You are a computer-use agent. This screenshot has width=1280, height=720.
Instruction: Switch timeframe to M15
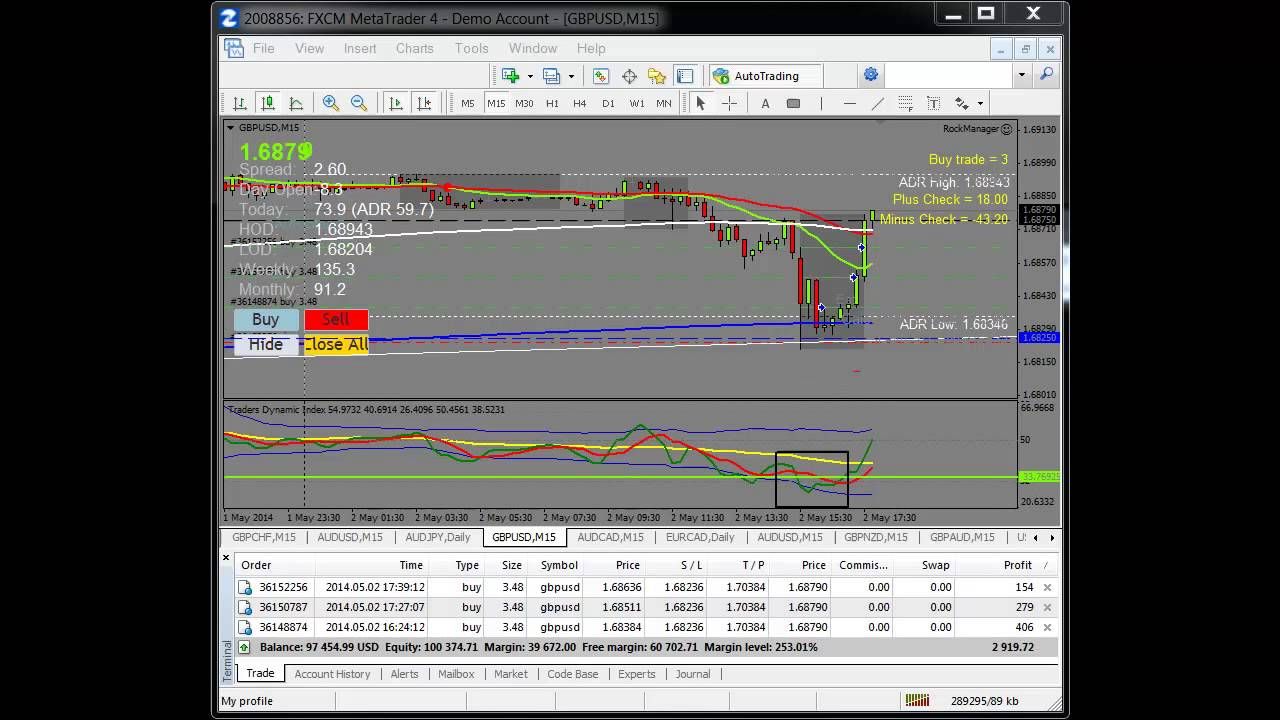click(496, 104)
